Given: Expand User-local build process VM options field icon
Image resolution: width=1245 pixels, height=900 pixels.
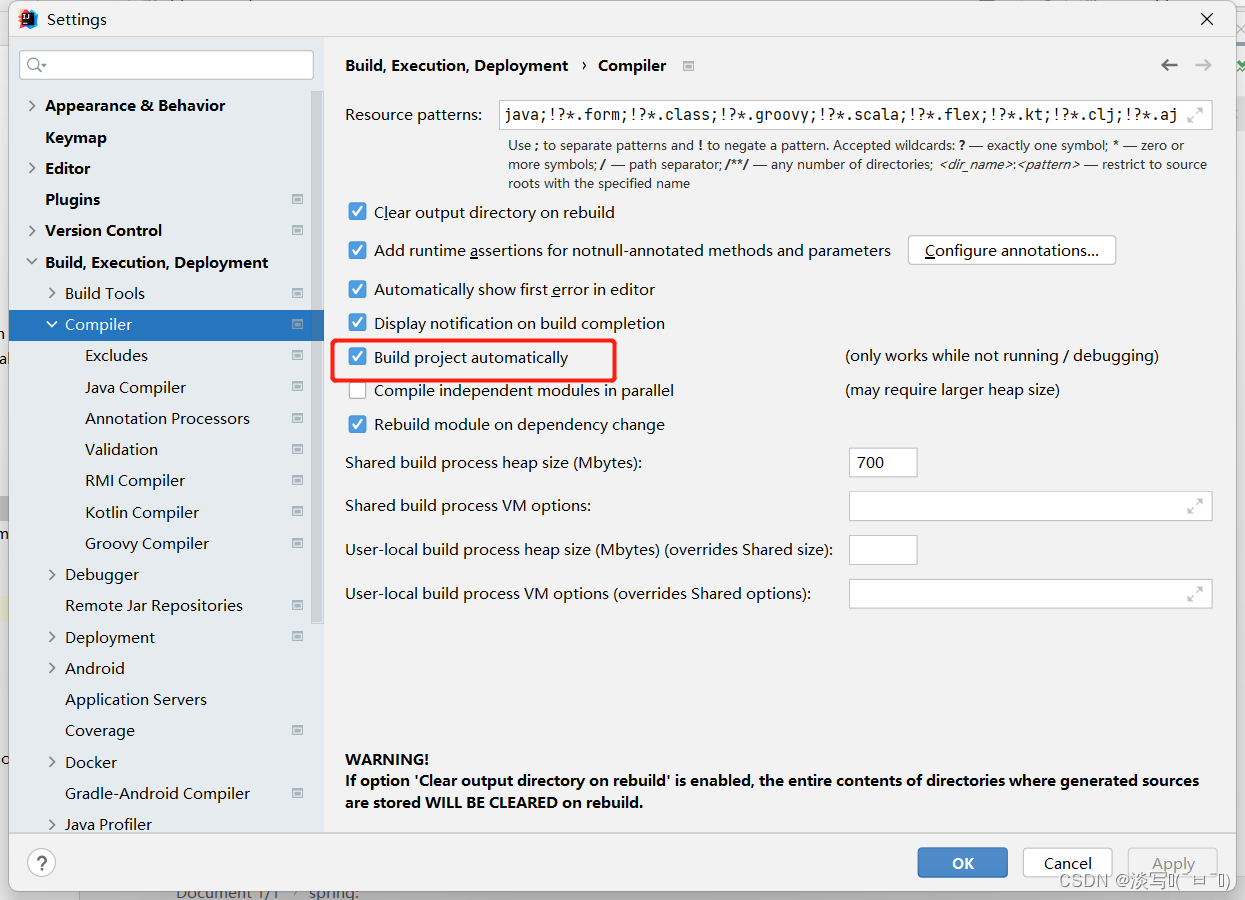Looking at the screenshot, I should click(1195, 594).
